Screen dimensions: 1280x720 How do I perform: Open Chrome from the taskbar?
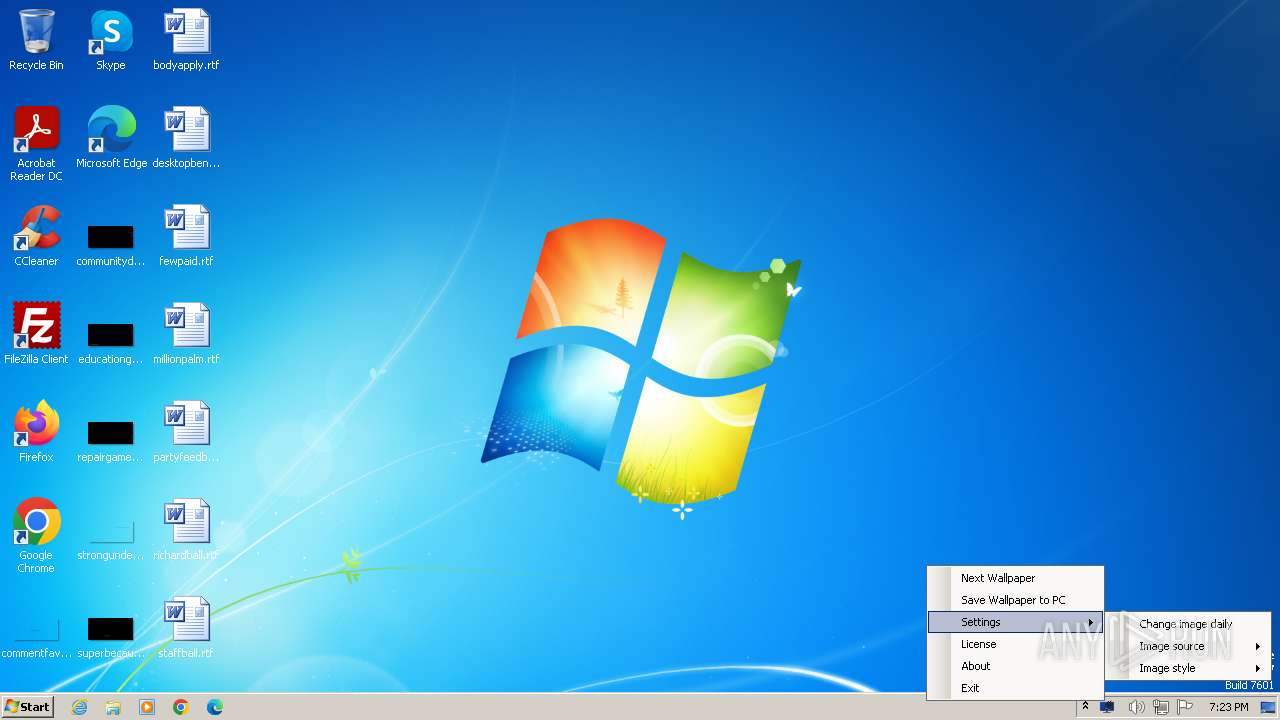(x=181, y=707)
